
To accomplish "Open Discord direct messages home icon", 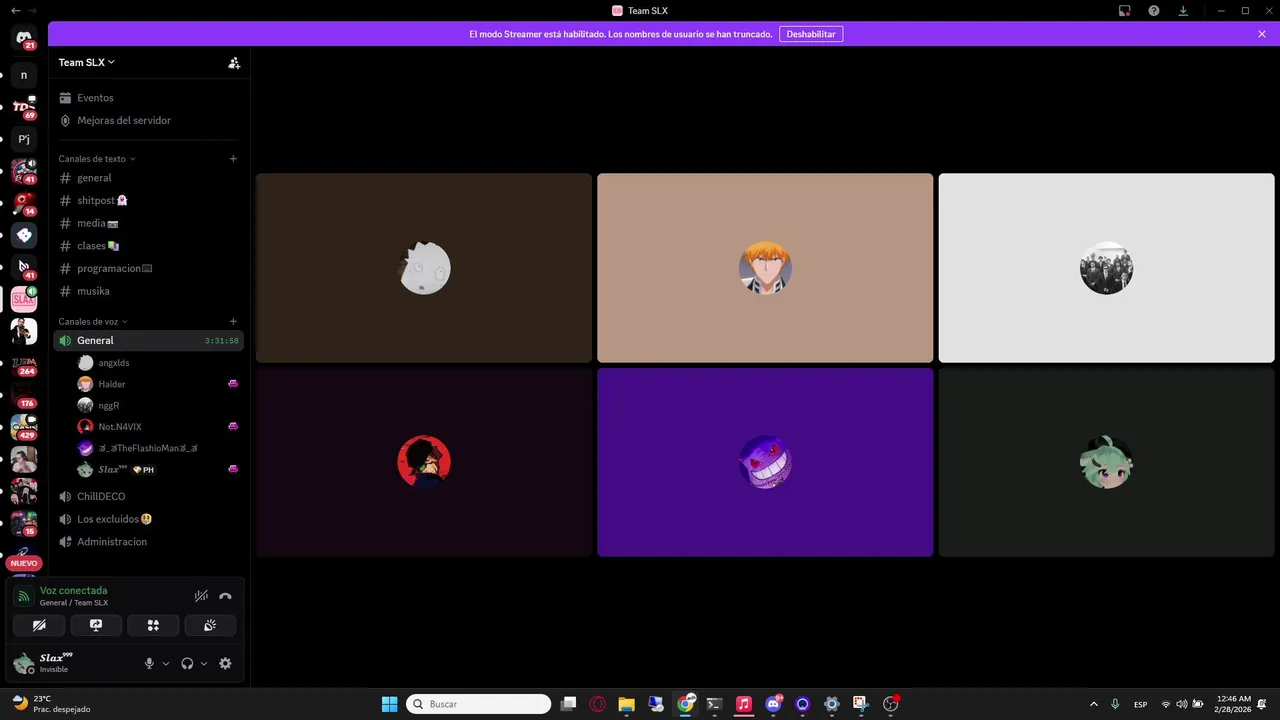I will [24, 38].
